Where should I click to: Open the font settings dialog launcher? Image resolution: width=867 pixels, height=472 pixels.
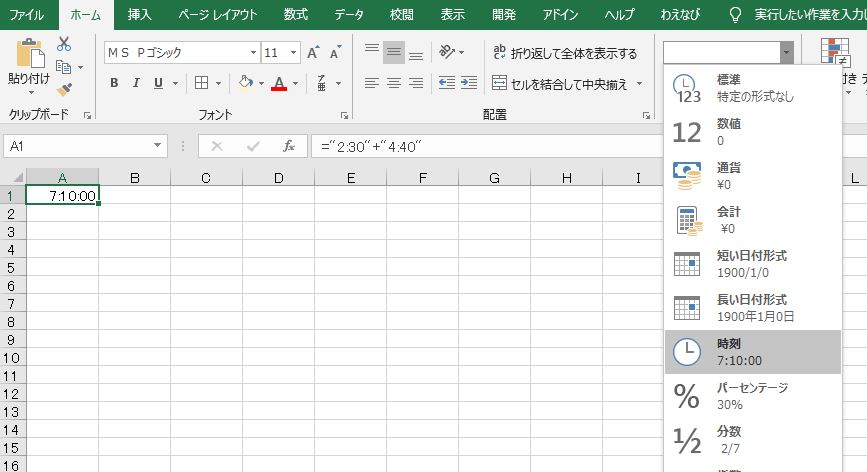click(x=344, y=116)
